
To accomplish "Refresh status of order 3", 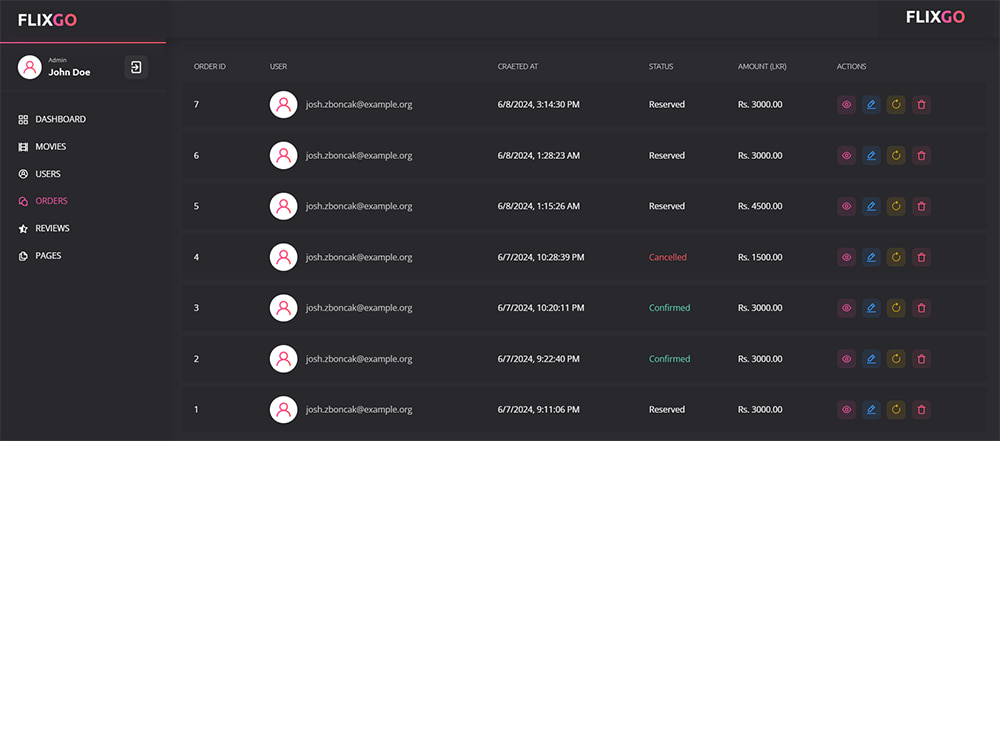I will [x=896, y=308].
